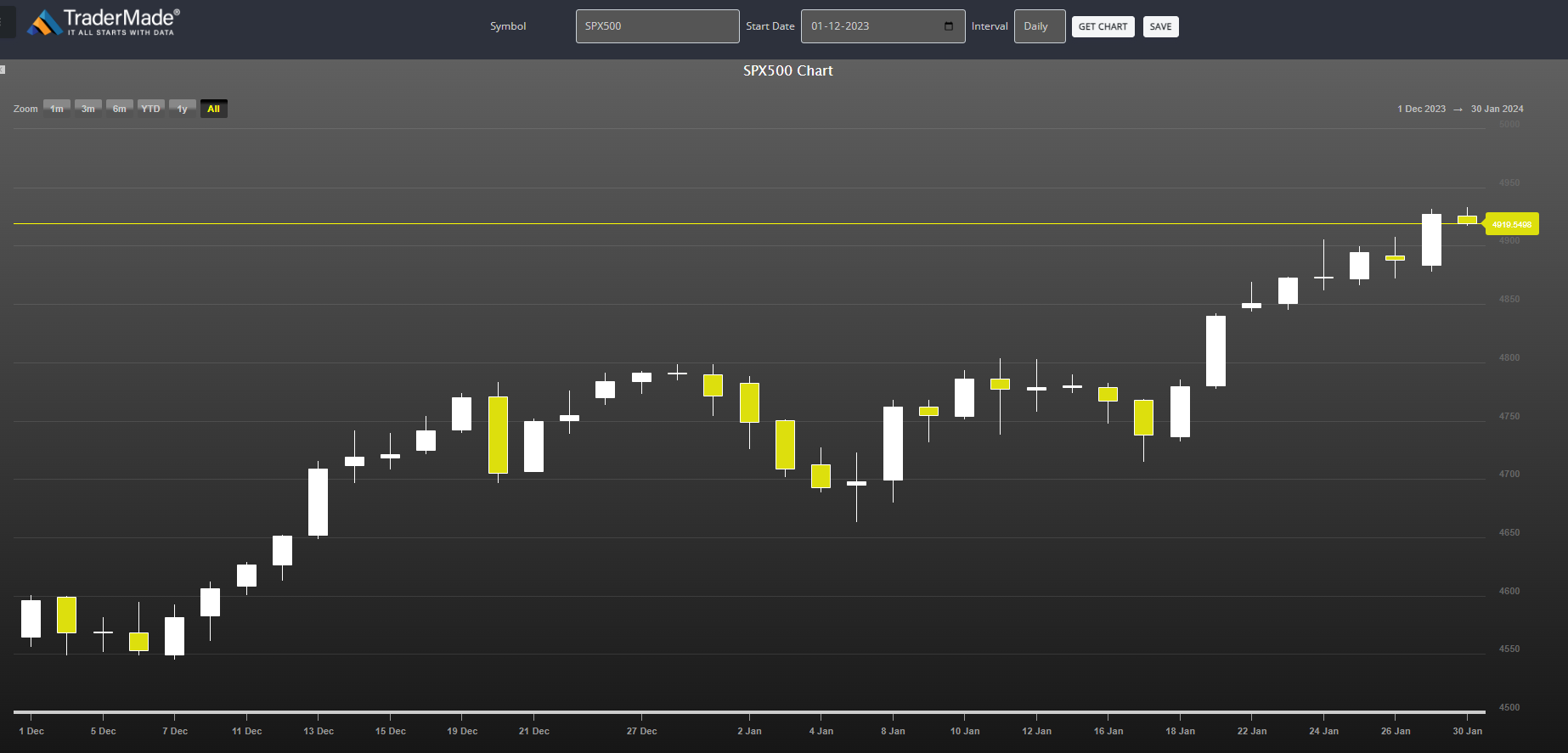
Task: Set zoom range to 3m
Action: pyautogui.click(x=88, y=109)
